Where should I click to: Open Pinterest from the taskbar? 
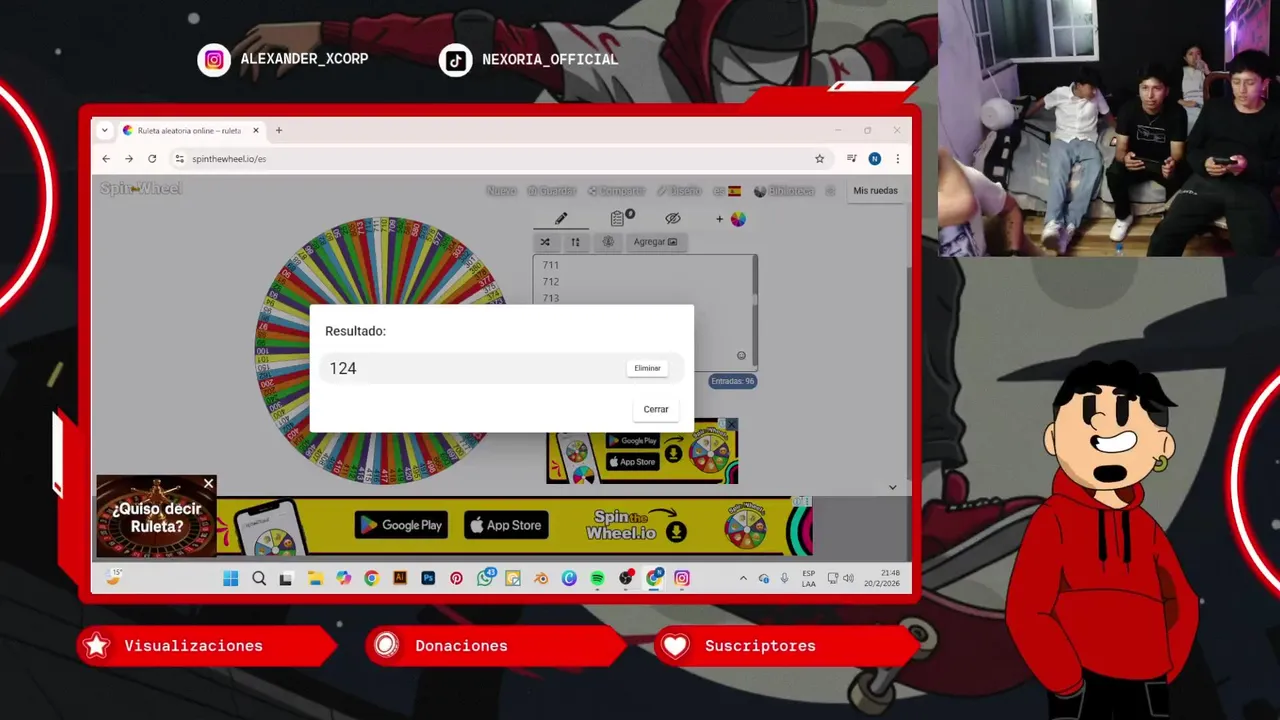pyautogui.click(x=456, y=578)
